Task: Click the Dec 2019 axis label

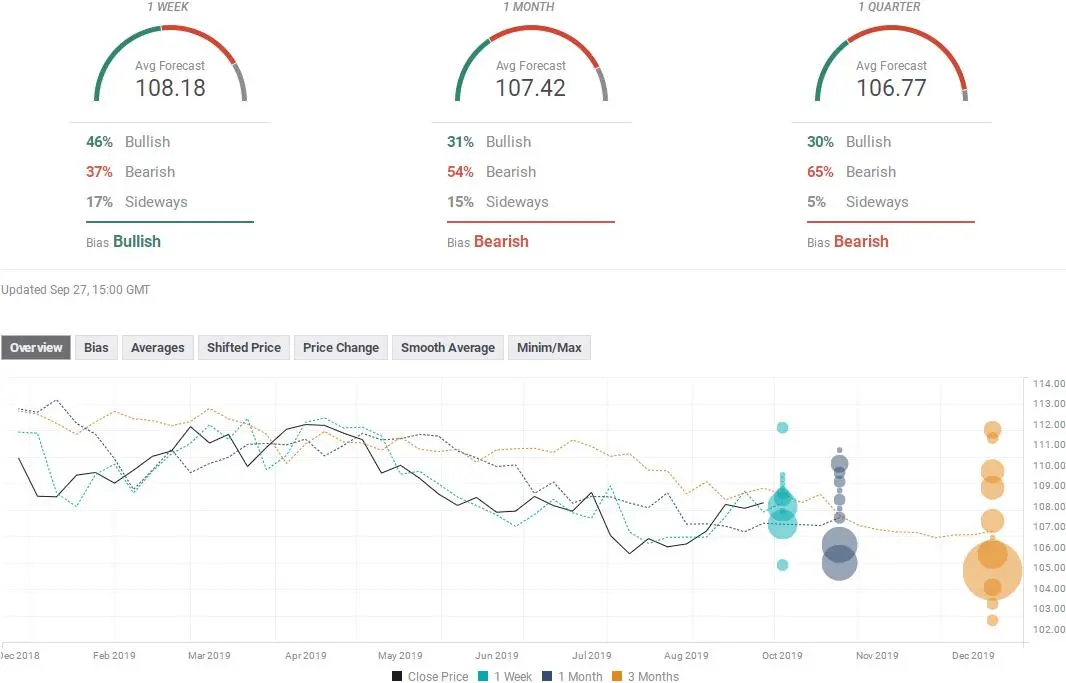Action: [x=973, y=655]
